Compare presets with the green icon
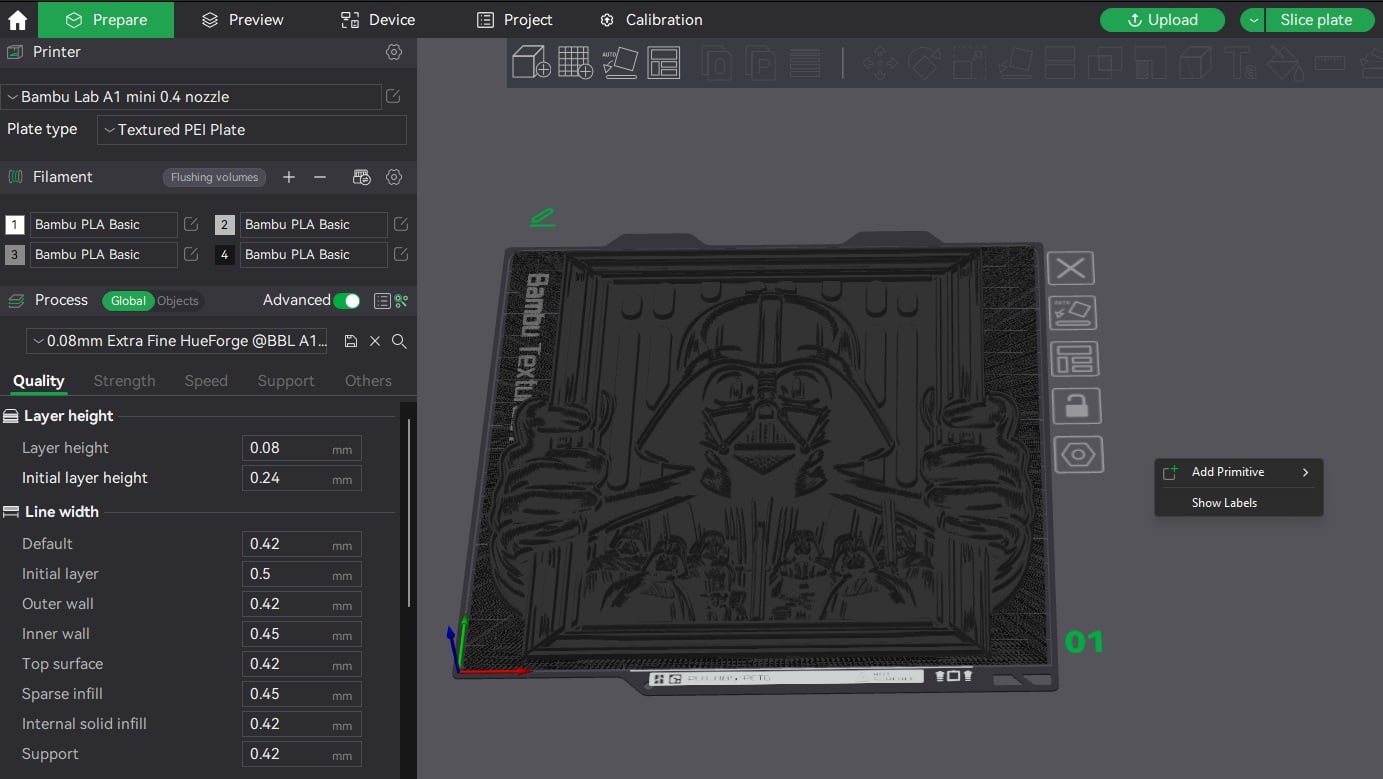 (402, 300)
